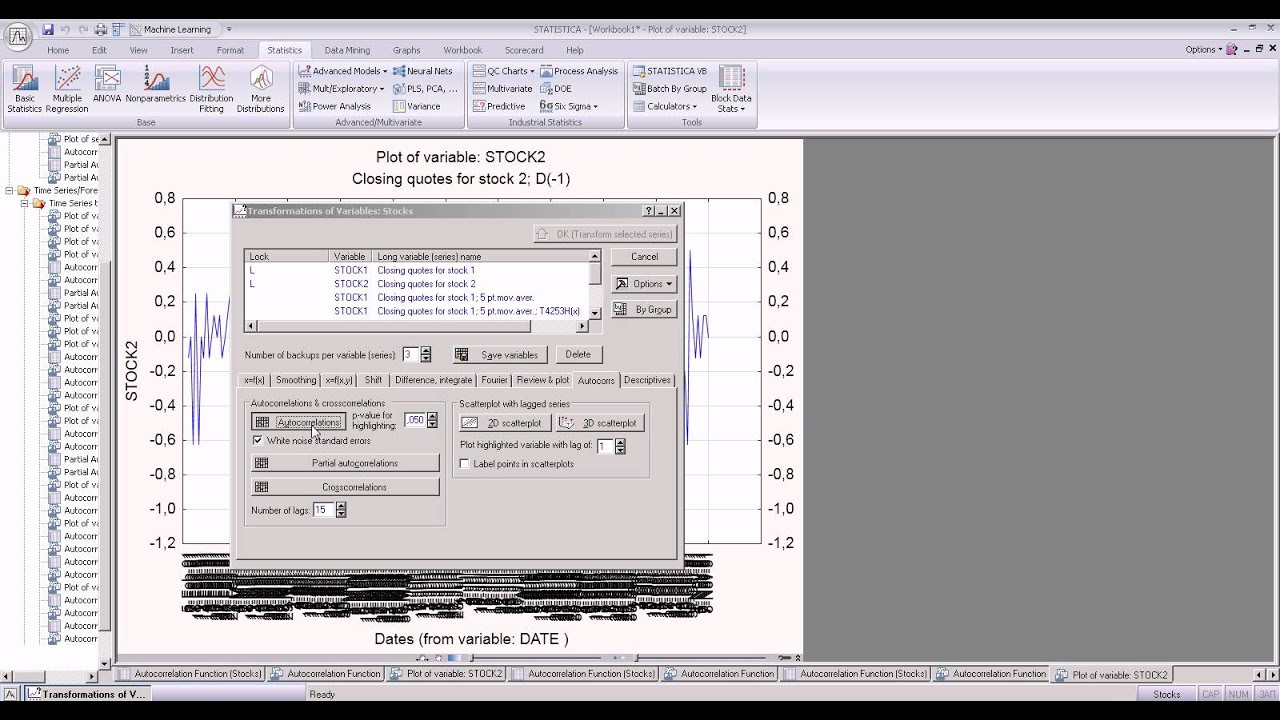Switch to Data Mining ribbon tab

click(x=346, y=50)
